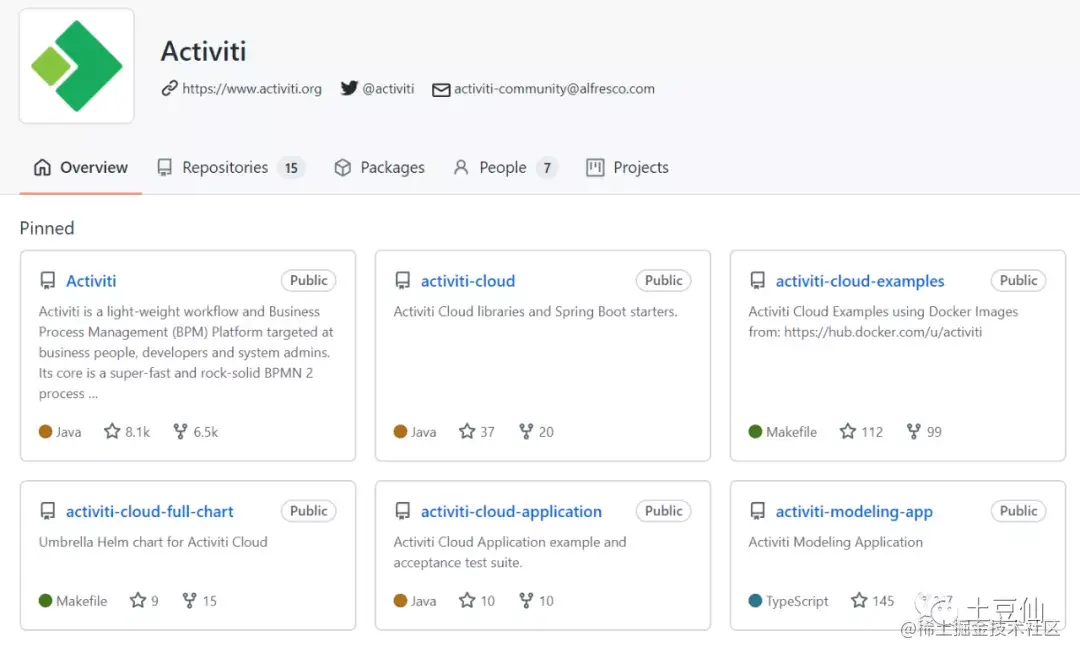1080x658 pixels.
Task: Open the Activiti pinned repository link
Action: 91,281
